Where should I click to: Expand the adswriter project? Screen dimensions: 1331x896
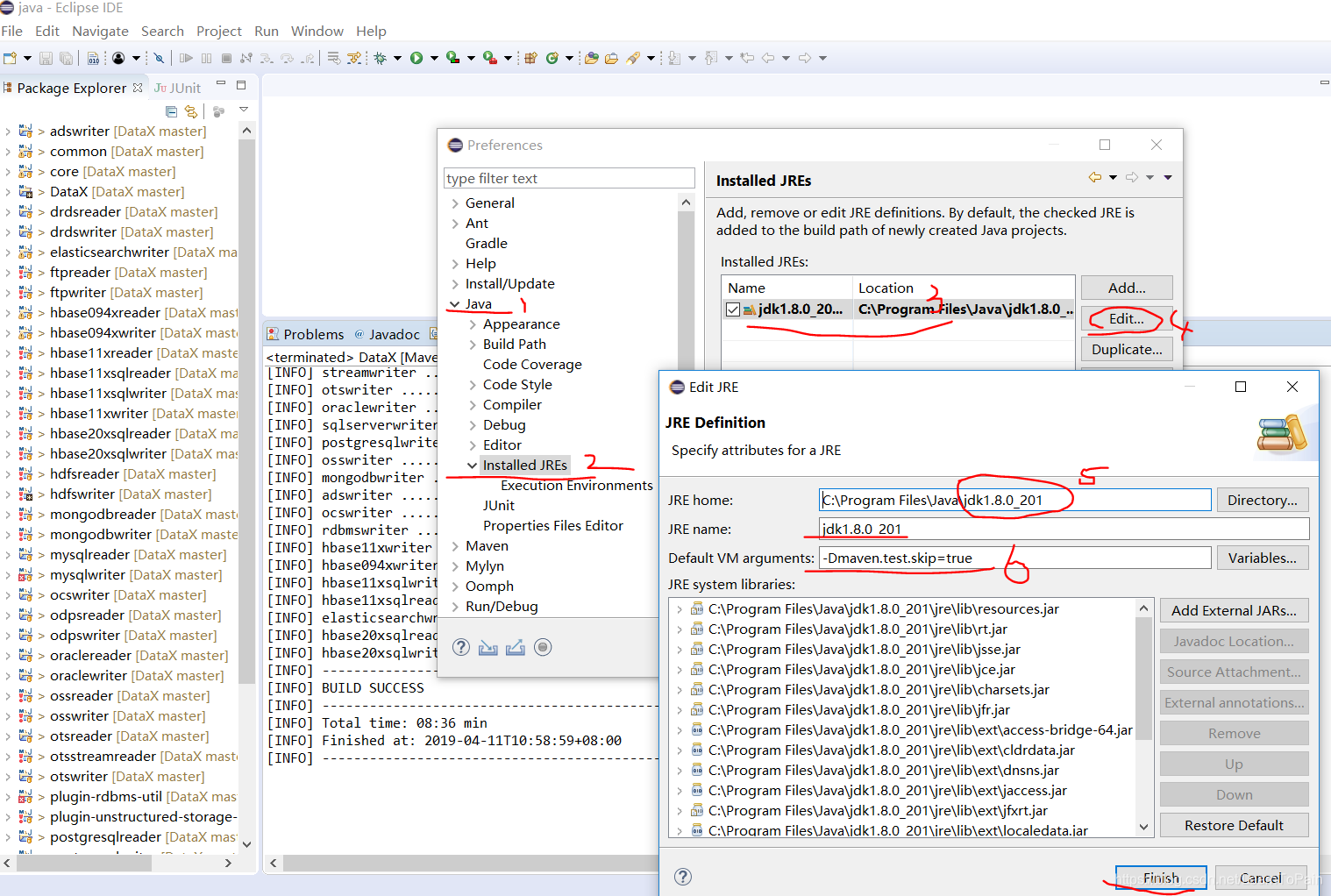8,132
